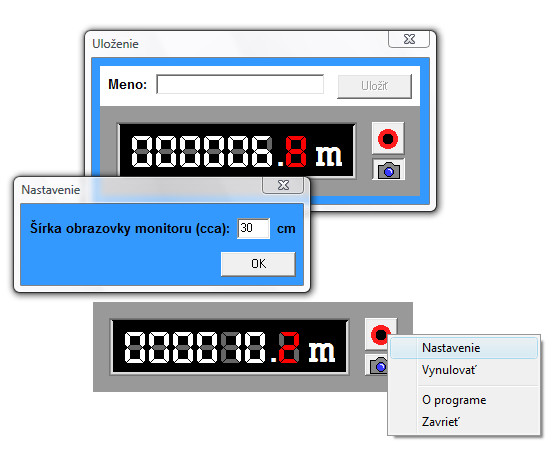Click the Uložiť button
Image resolution: width=556 pixels, height=469 pixels.
374,86
